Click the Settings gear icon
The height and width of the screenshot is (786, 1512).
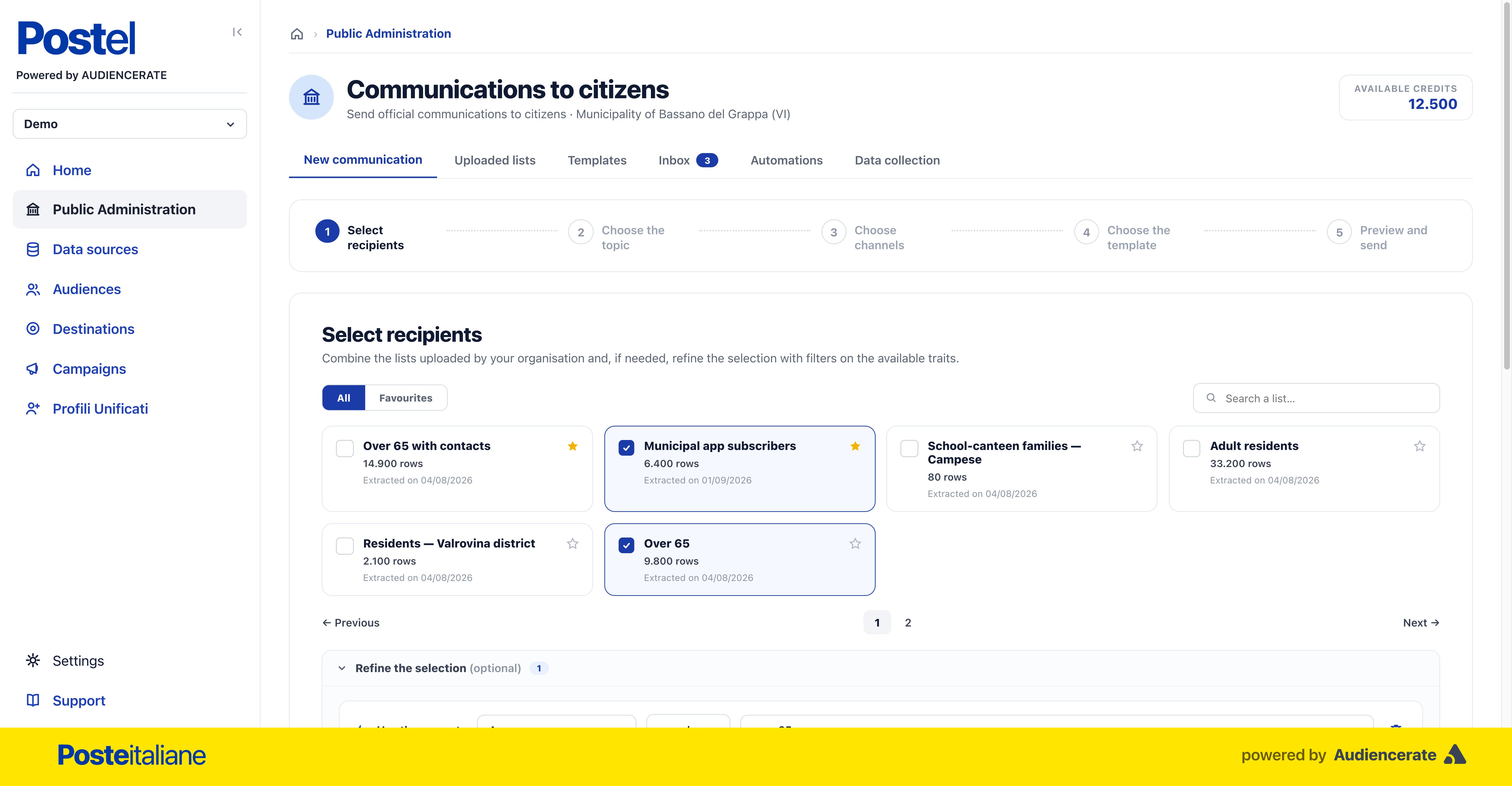coord(33,660)
